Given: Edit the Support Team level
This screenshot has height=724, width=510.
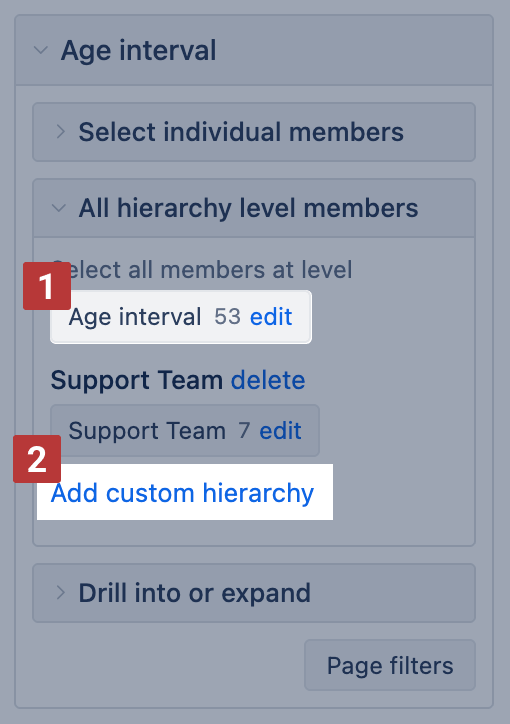Looking at the screenshot, I should click(x=280, y=431).
